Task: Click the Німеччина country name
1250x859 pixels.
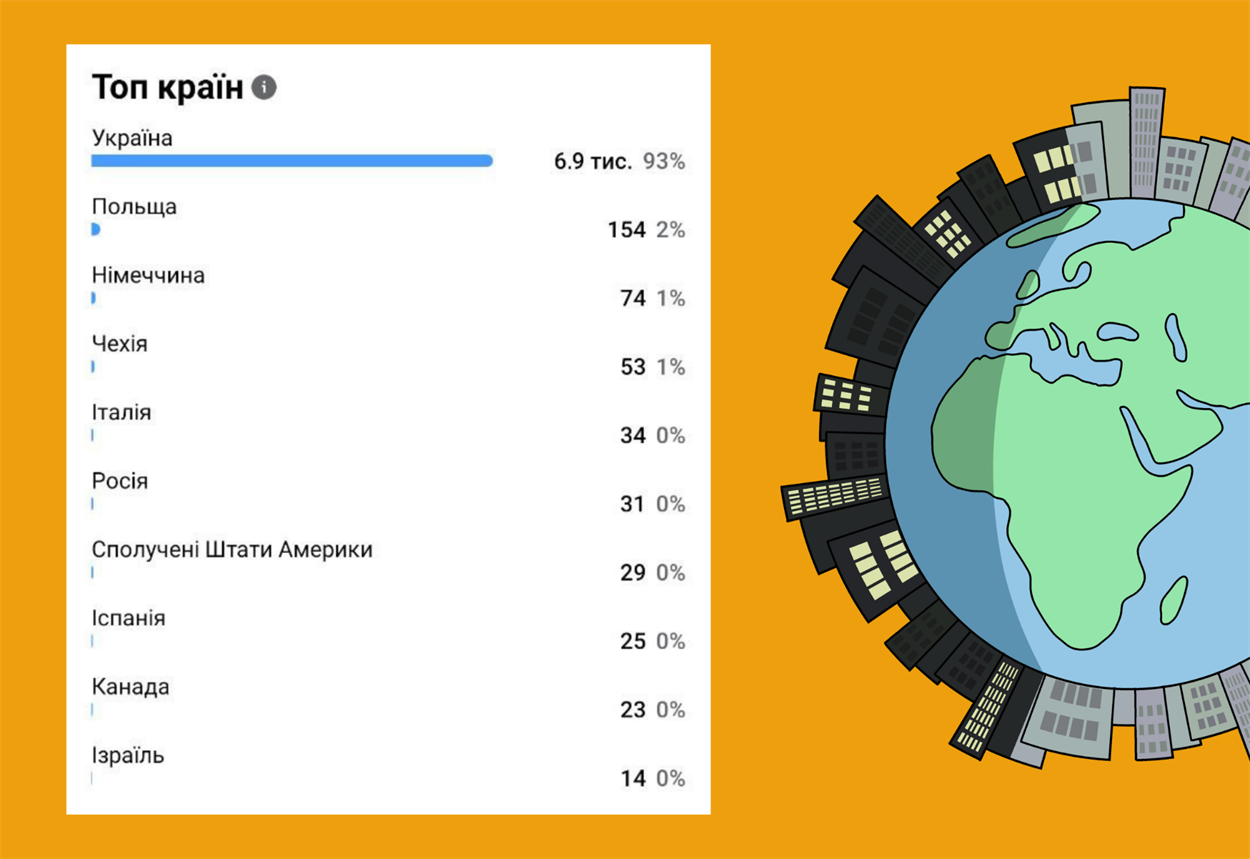Action: [x=148, y=275]
